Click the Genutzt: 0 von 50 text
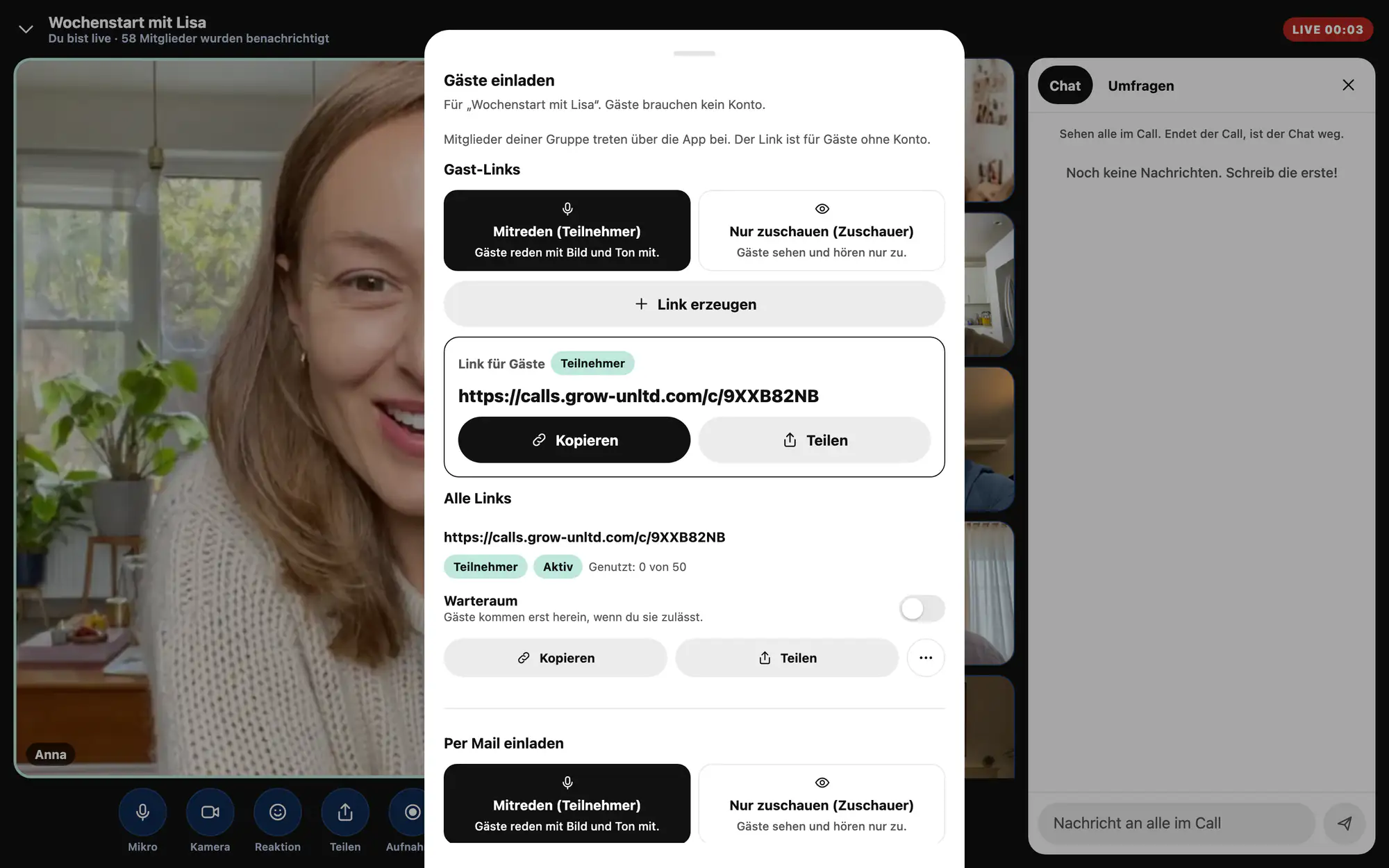Screen dimensions: 1389x868 coord(637,567)
